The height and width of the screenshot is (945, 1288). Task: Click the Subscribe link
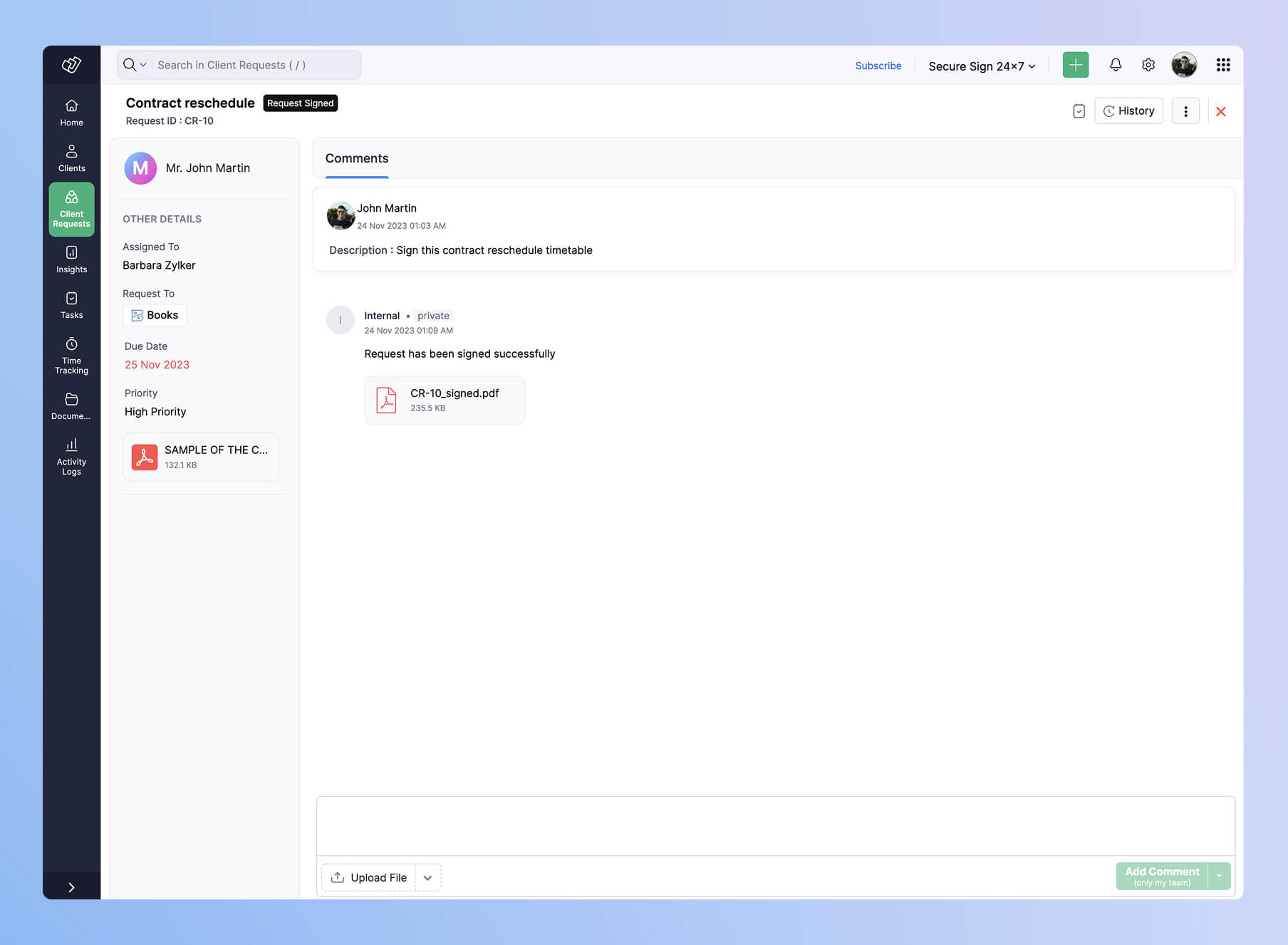[x=878, y=66]
